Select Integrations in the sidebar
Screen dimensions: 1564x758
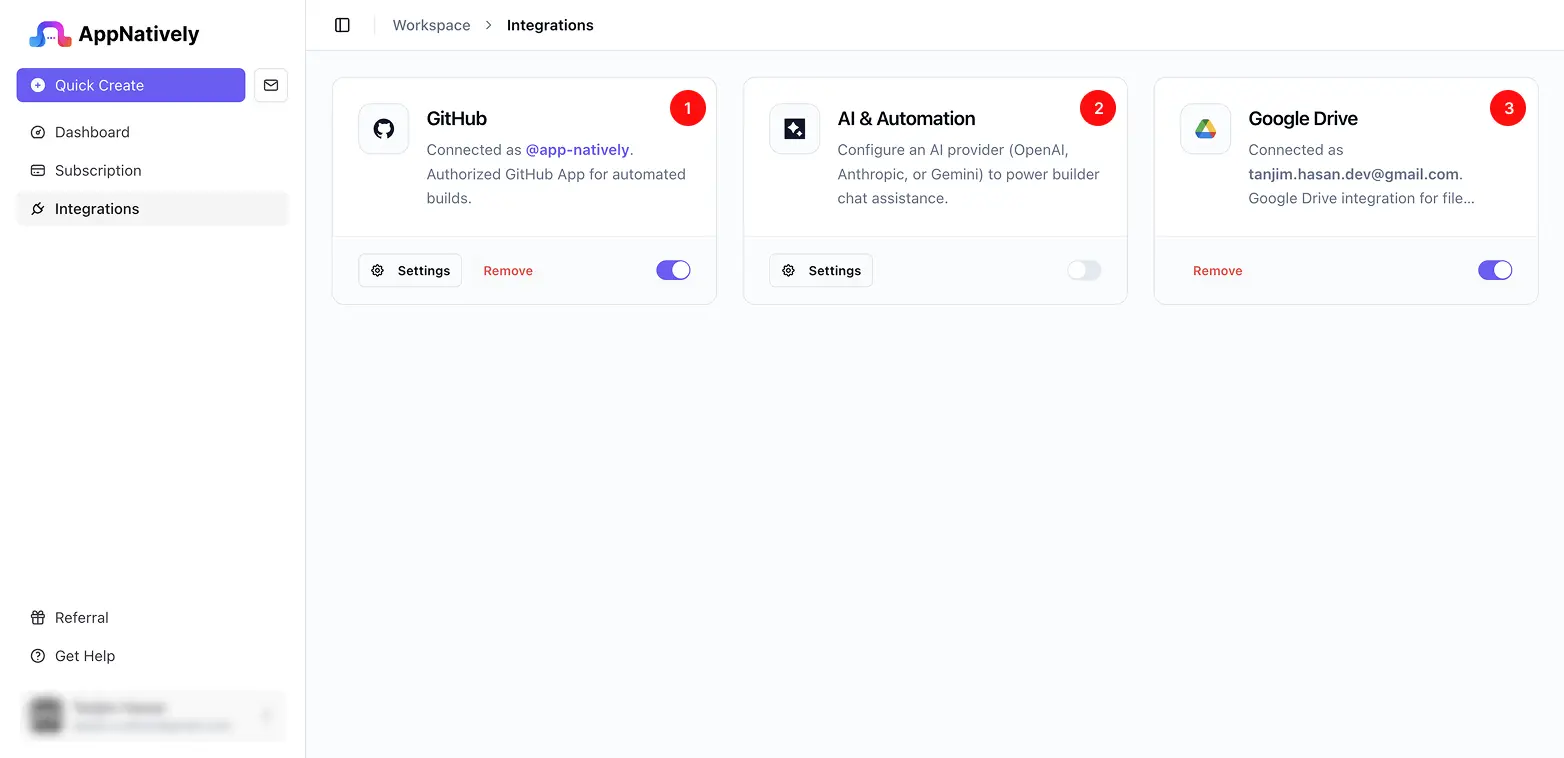click(152, 209)
